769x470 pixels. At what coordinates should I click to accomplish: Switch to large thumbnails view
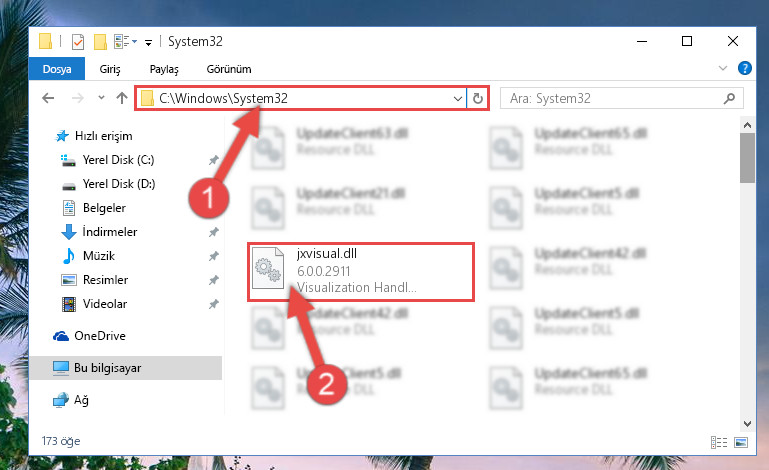click(741, 443)
